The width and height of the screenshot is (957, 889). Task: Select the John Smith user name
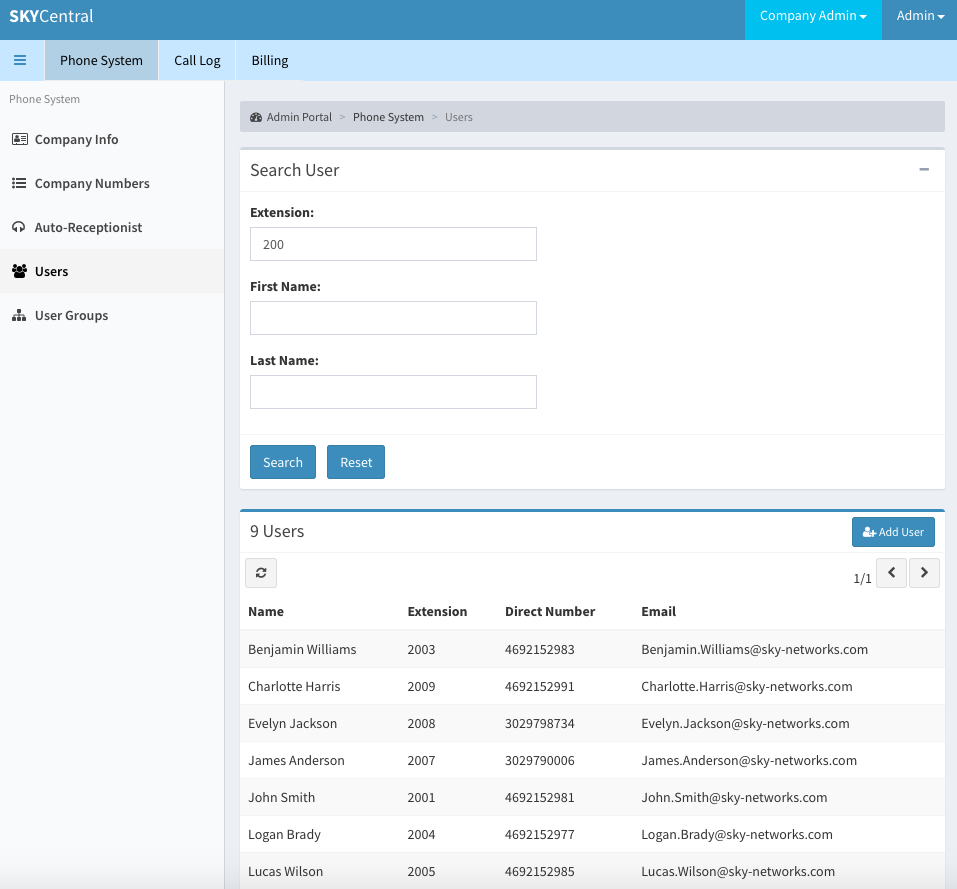[x=281, y=797]
